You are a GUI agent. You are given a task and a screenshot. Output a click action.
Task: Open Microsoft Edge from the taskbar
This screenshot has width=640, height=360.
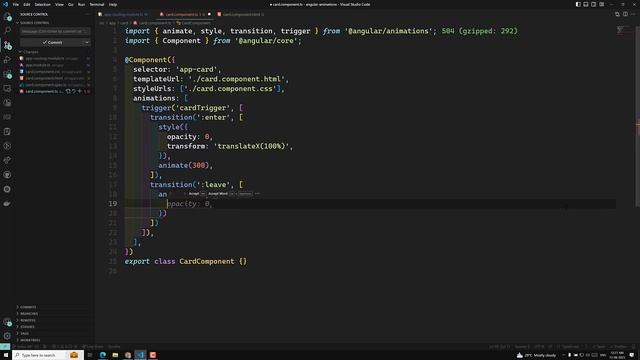click(102, 355)
